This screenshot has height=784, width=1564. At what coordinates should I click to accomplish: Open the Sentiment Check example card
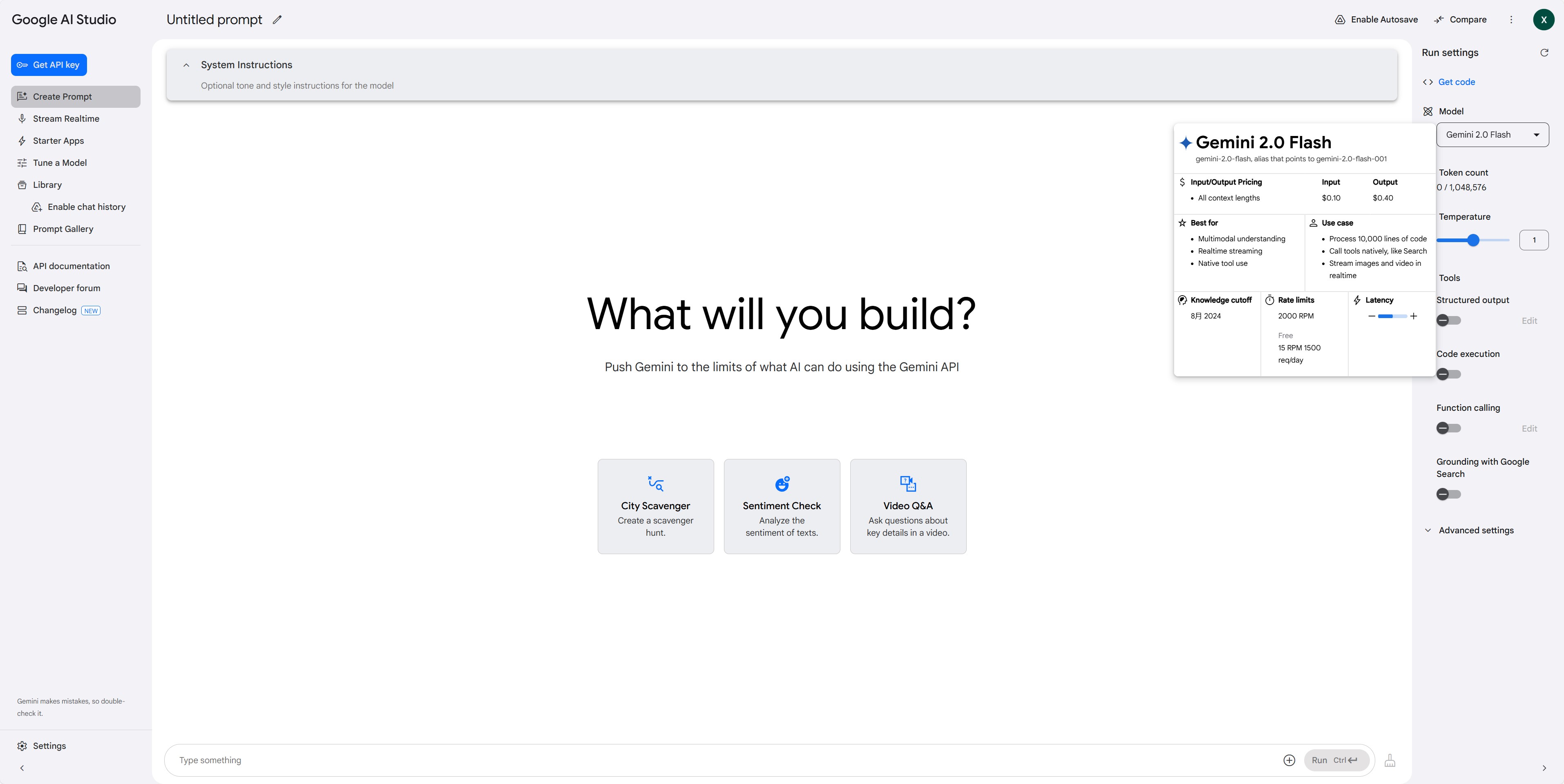tap(782, 506)
